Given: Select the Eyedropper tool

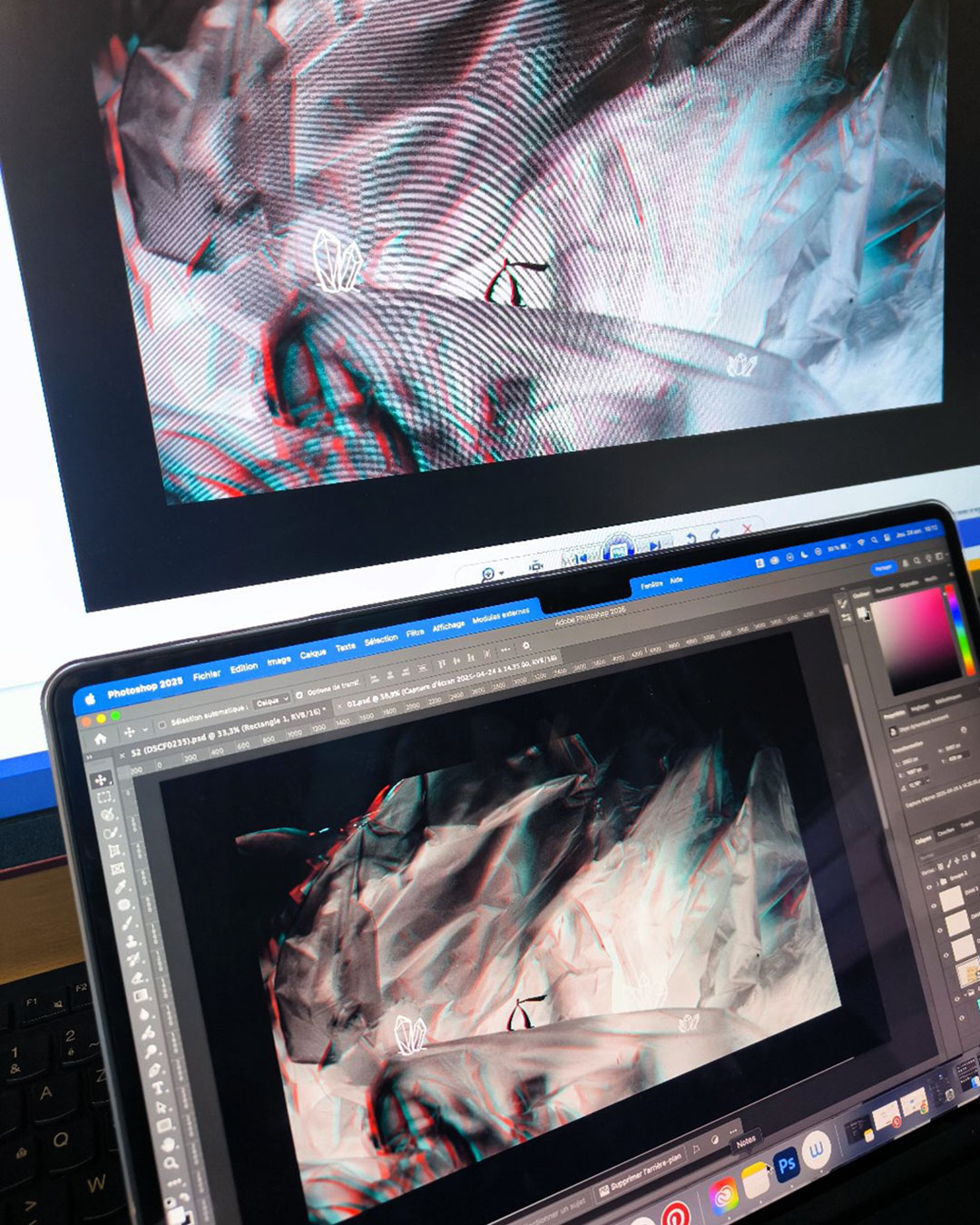Looking at the screenshot, I should 121,887.
